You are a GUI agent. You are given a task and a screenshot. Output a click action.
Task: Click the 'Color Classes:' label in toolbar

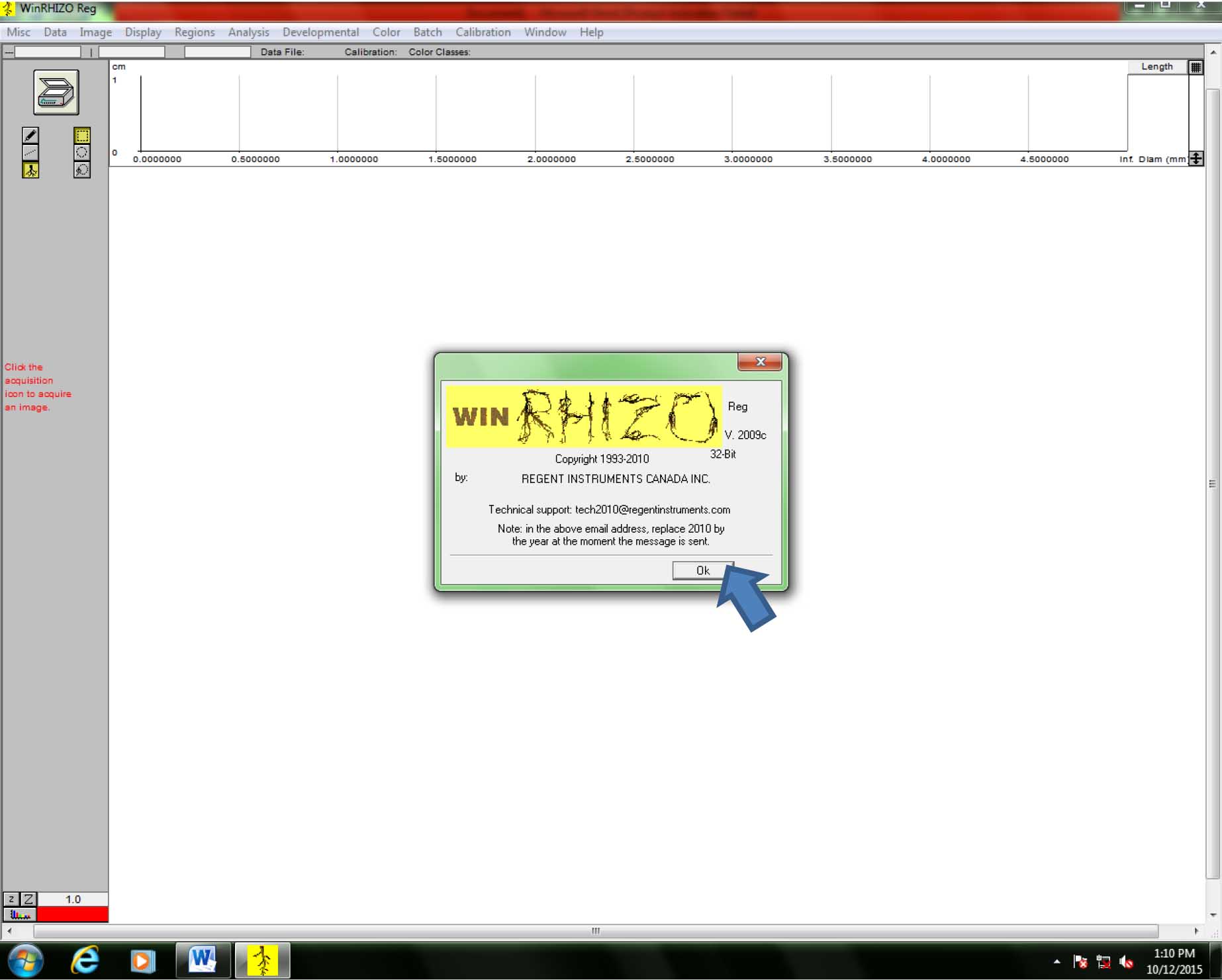[x=440, y=52]
